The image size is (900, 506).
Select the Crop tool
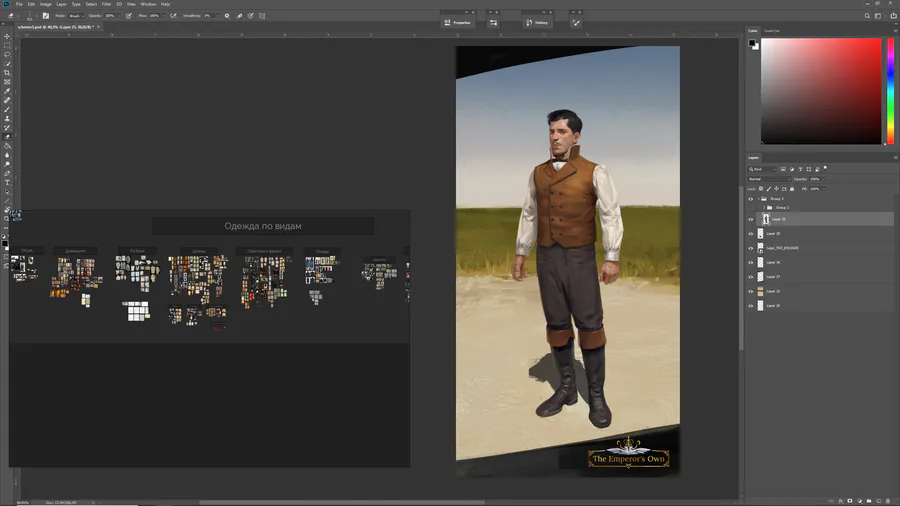click(7, 73)
